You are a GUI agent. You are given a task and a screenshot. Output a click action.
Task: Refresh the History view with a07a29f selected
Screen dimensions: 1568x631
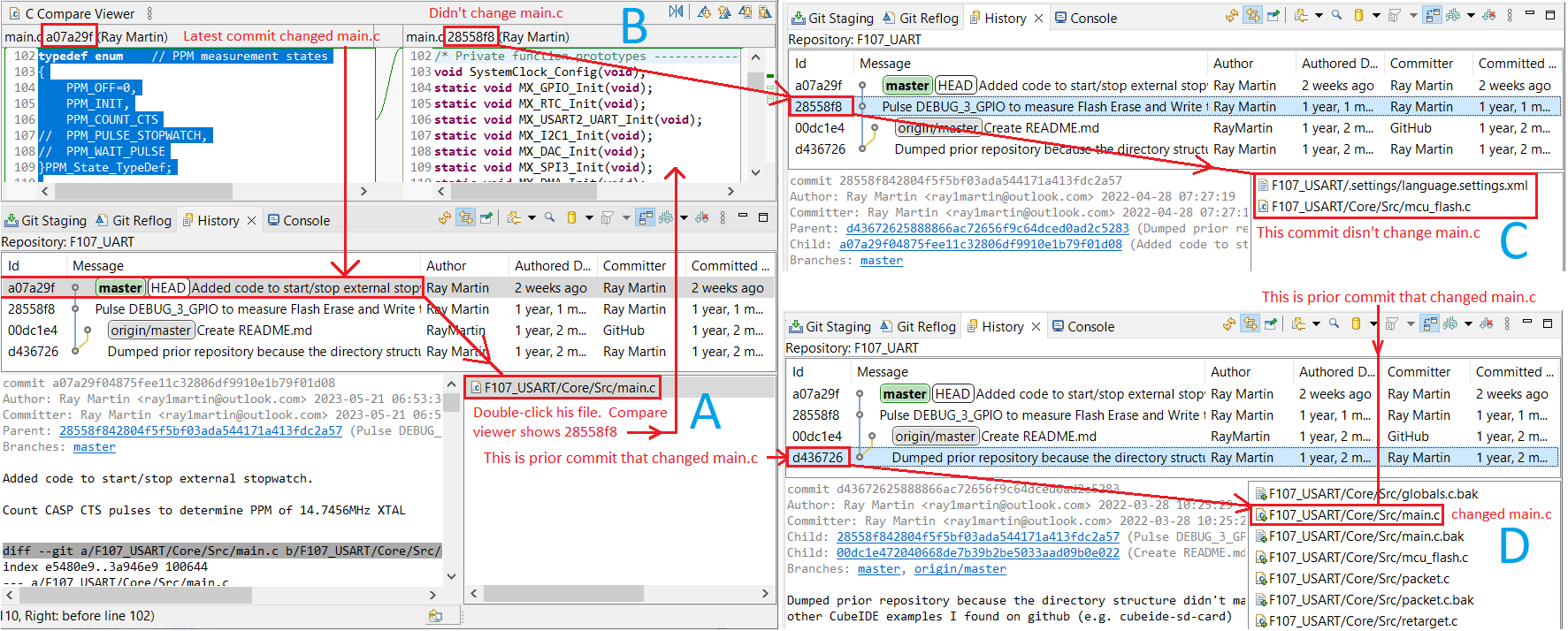[444, 217]
